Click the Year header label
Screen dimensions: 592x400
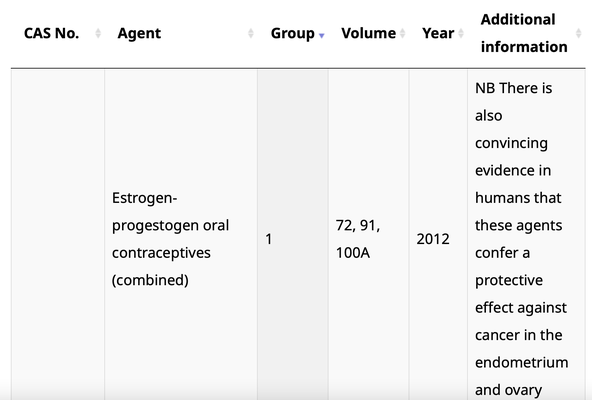(x=438, y=33)
